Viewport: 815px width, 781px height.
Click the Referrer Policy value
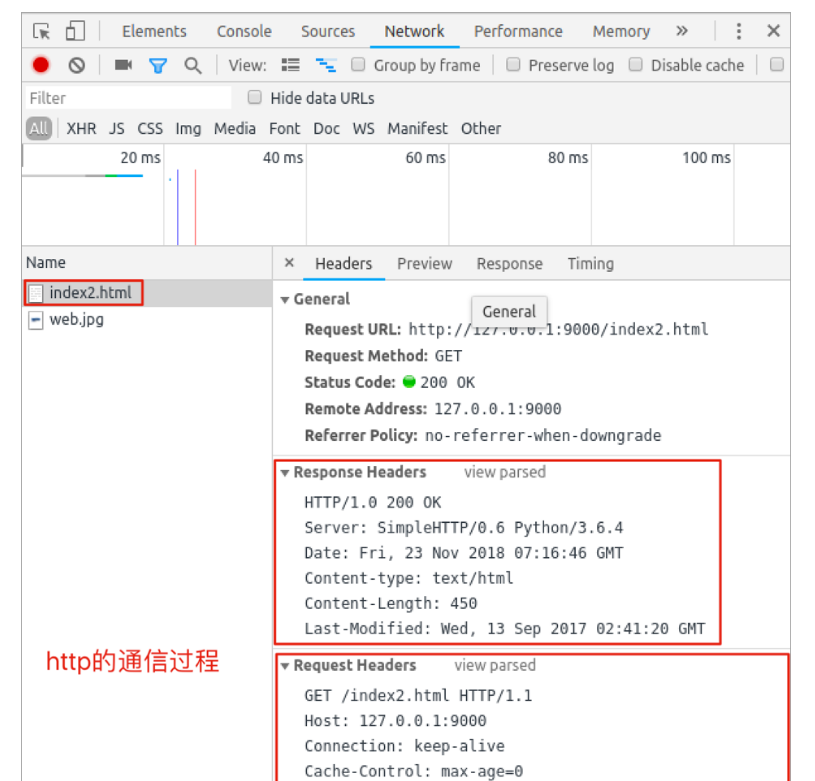point(543,435)
